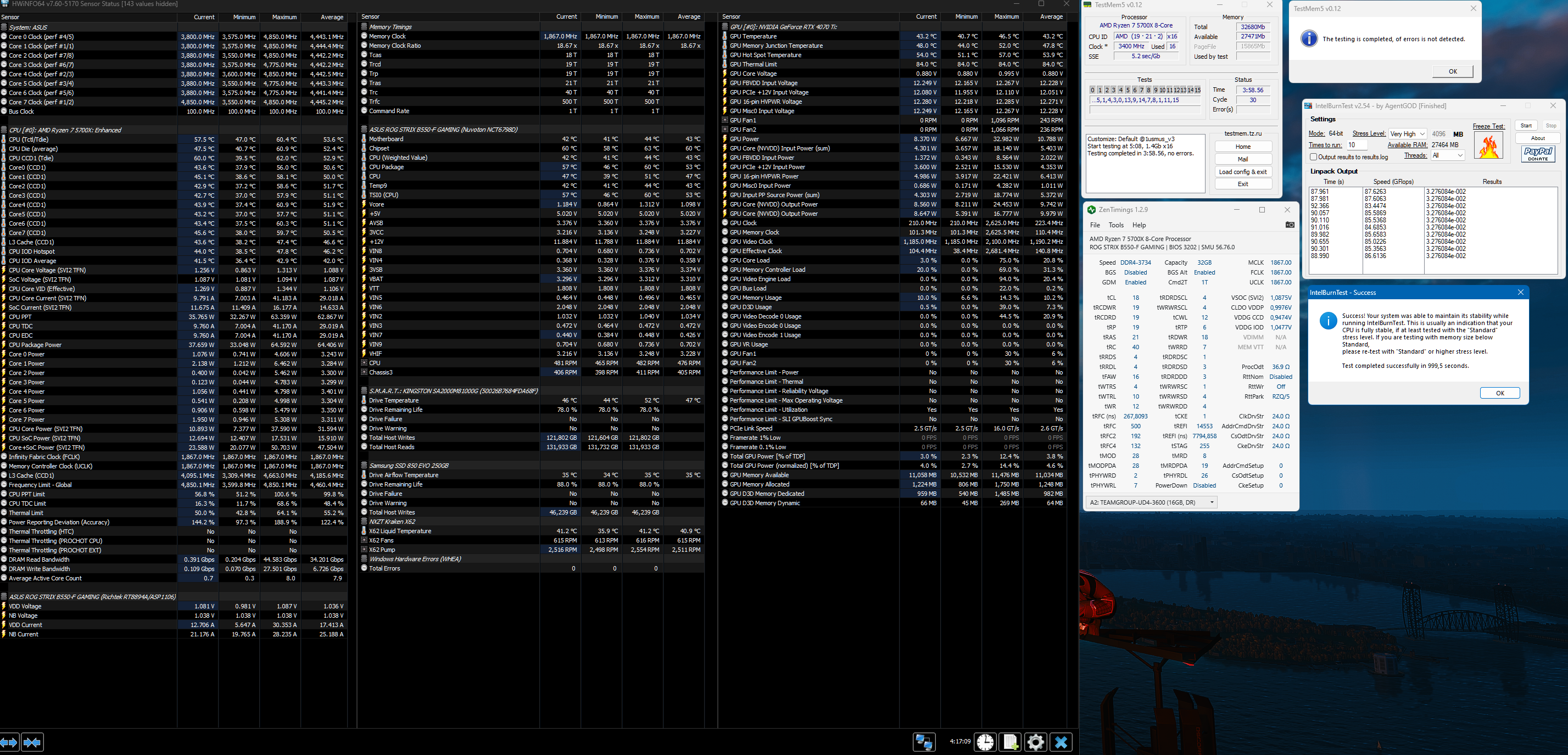This screenshot has height=755, width=1568.
Task: Click the Exit button in TestMem5
Action: pyautogui.click(x=1243, y=184)
